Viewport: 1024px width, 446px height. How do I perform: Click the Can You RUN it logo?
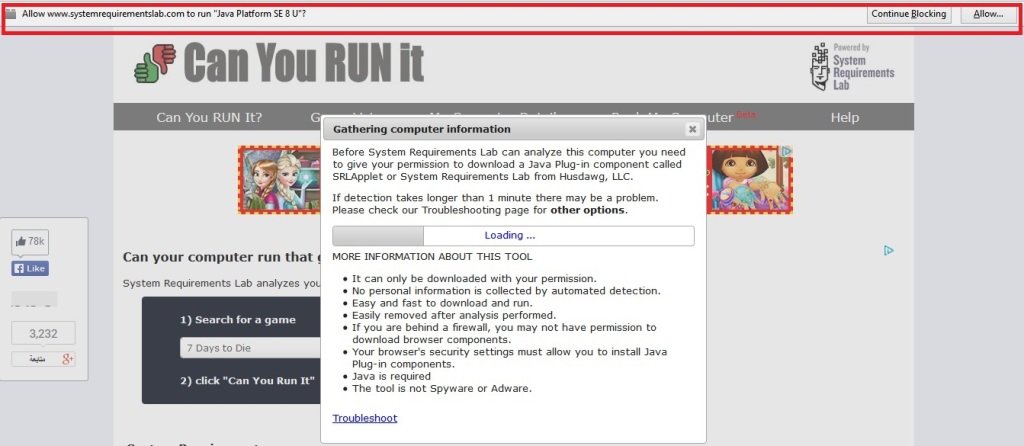(x=304, y=63)
